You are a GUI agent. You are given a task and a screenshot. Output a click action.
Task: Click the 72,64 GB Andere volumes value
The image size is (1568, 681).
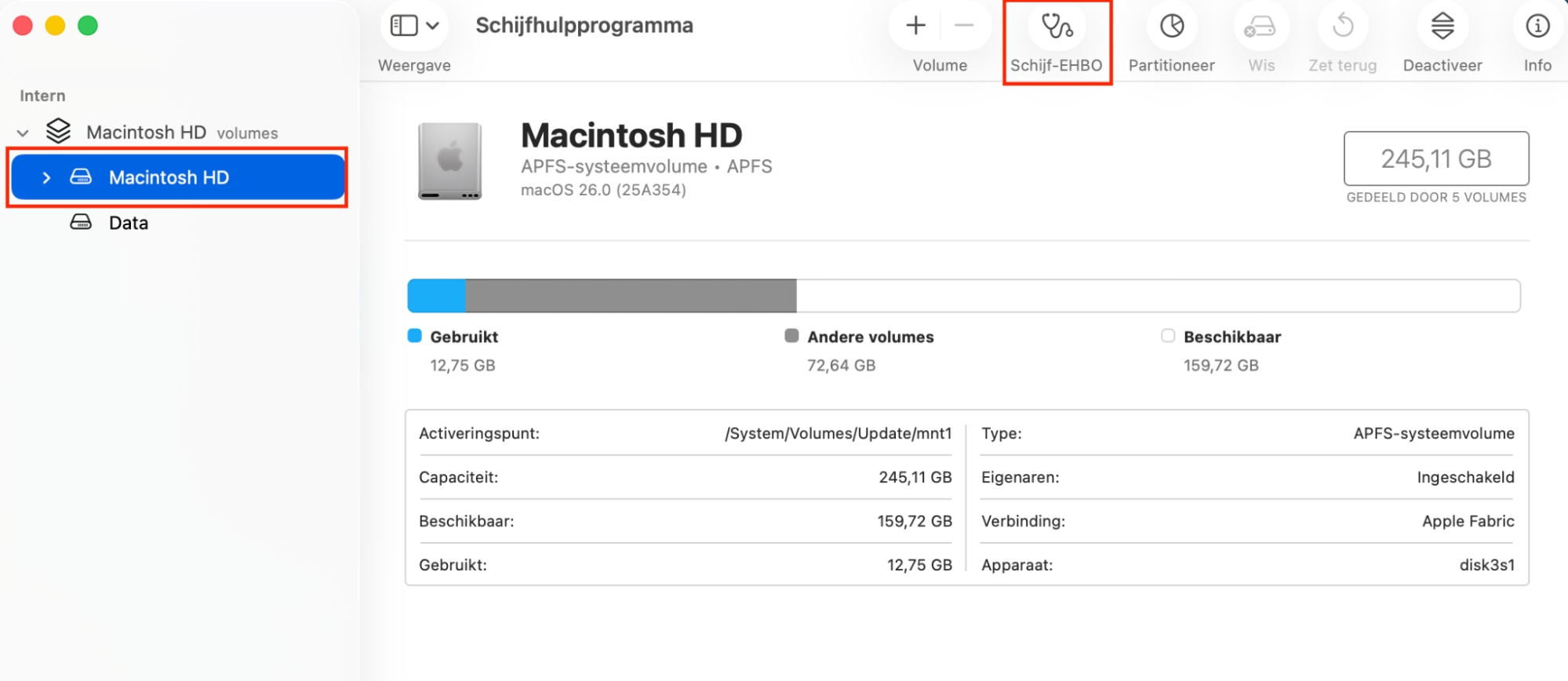coord(841,365)
